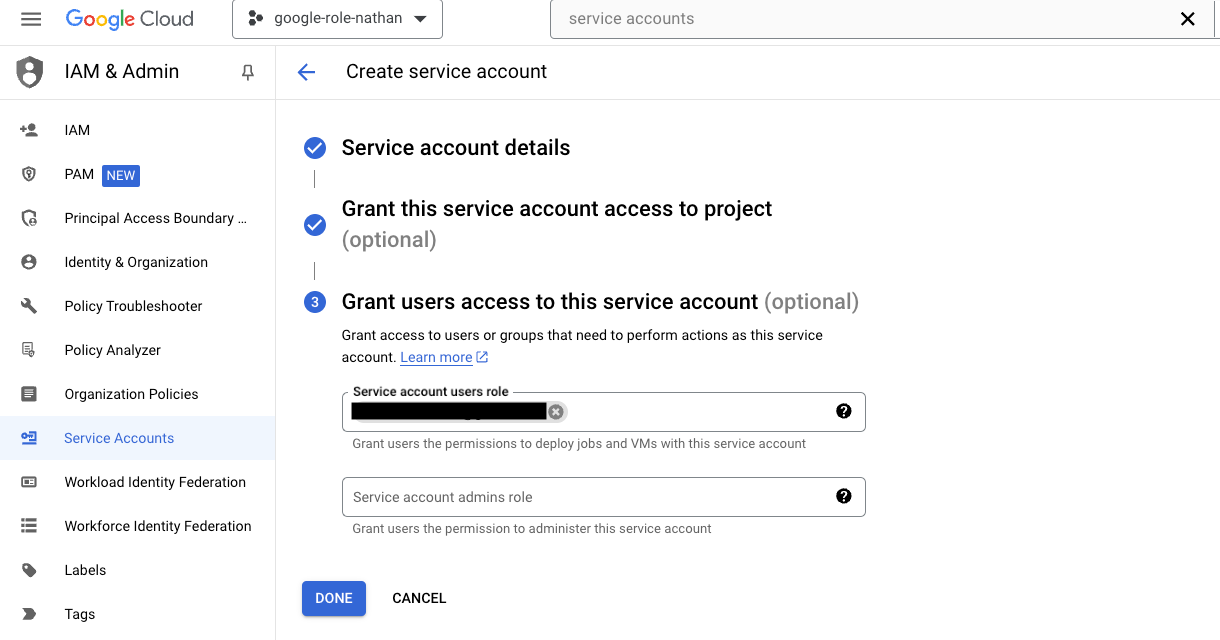Click the Principal Access Boundary icon
This screenshot has width=1220, height=640.
[x=29, y=218]
